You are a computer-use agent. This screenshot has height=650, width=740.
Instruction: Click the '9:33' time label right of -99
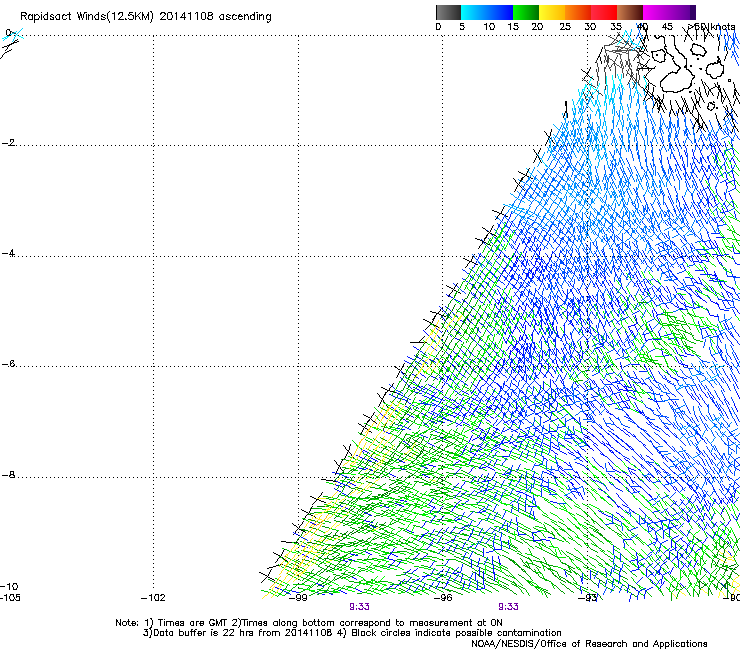click(359, 607)
